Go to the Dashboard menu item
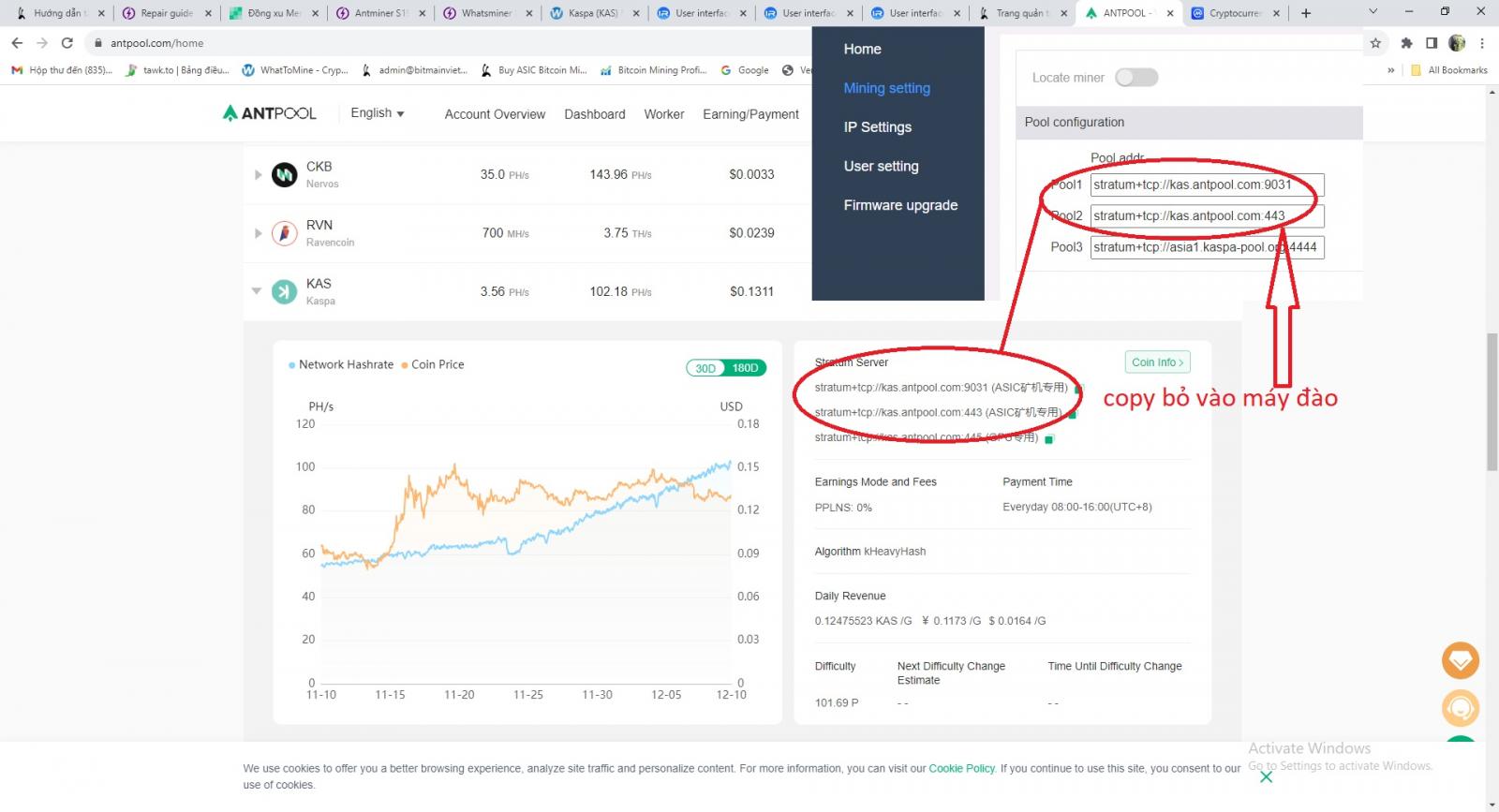 point(595,114)
